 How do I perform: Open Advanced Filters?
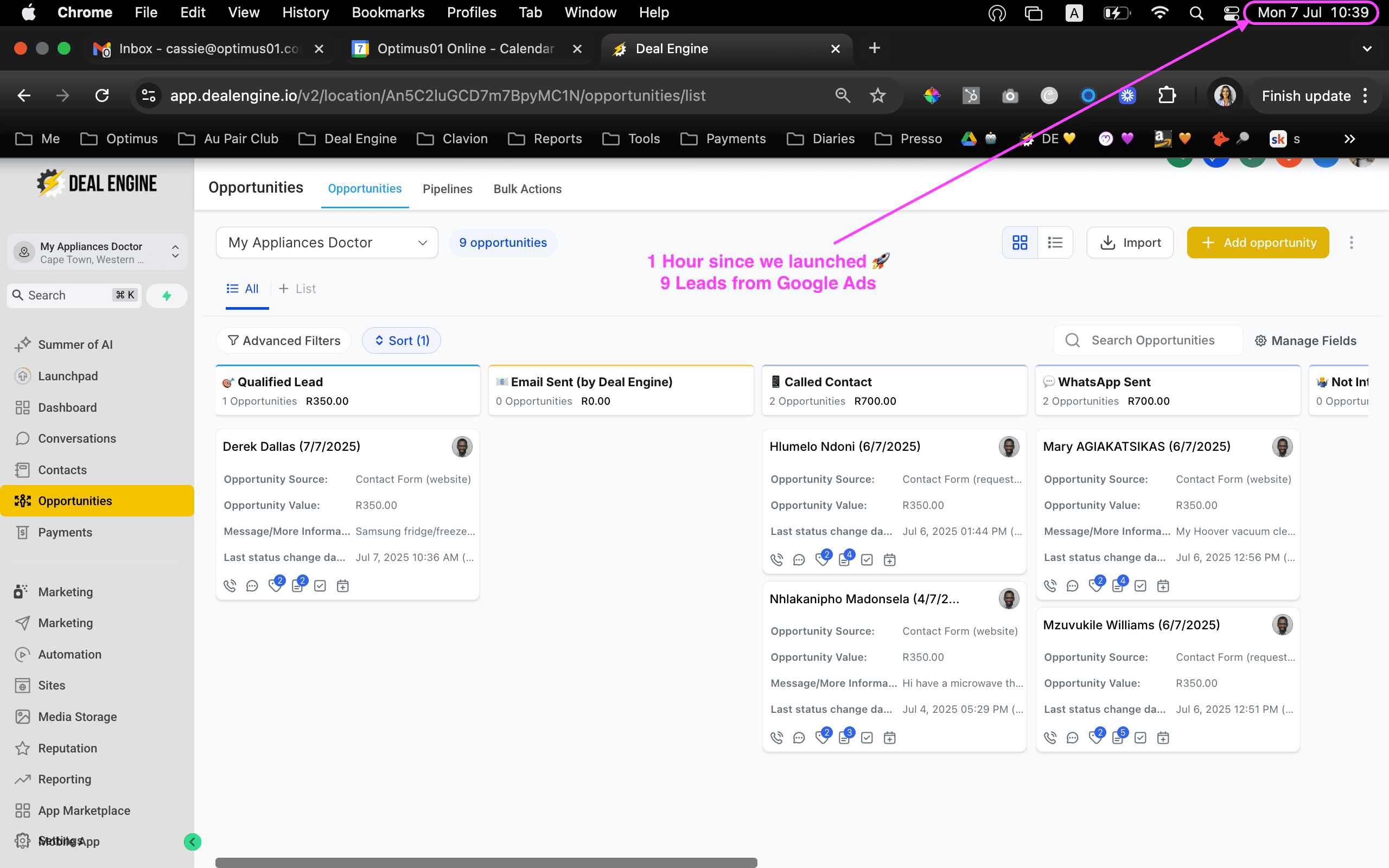point(284,341)
